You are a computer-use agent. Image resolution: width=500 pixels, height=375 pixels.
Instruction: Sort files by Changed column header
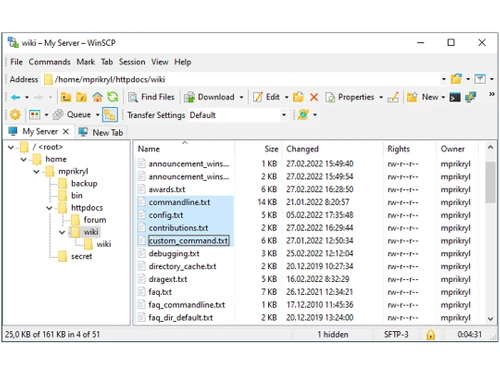[333, 149]
